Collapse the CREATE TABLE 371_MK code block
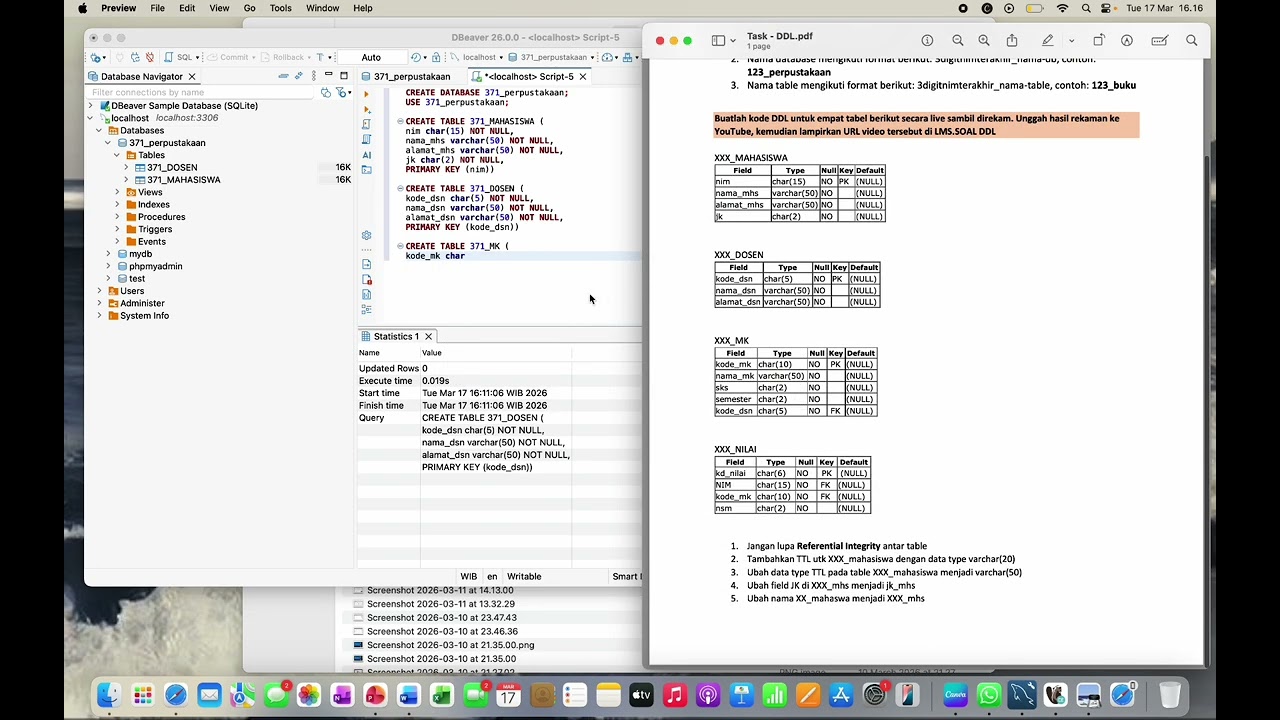Viewport: 1280px width, 720px height. 400,246
